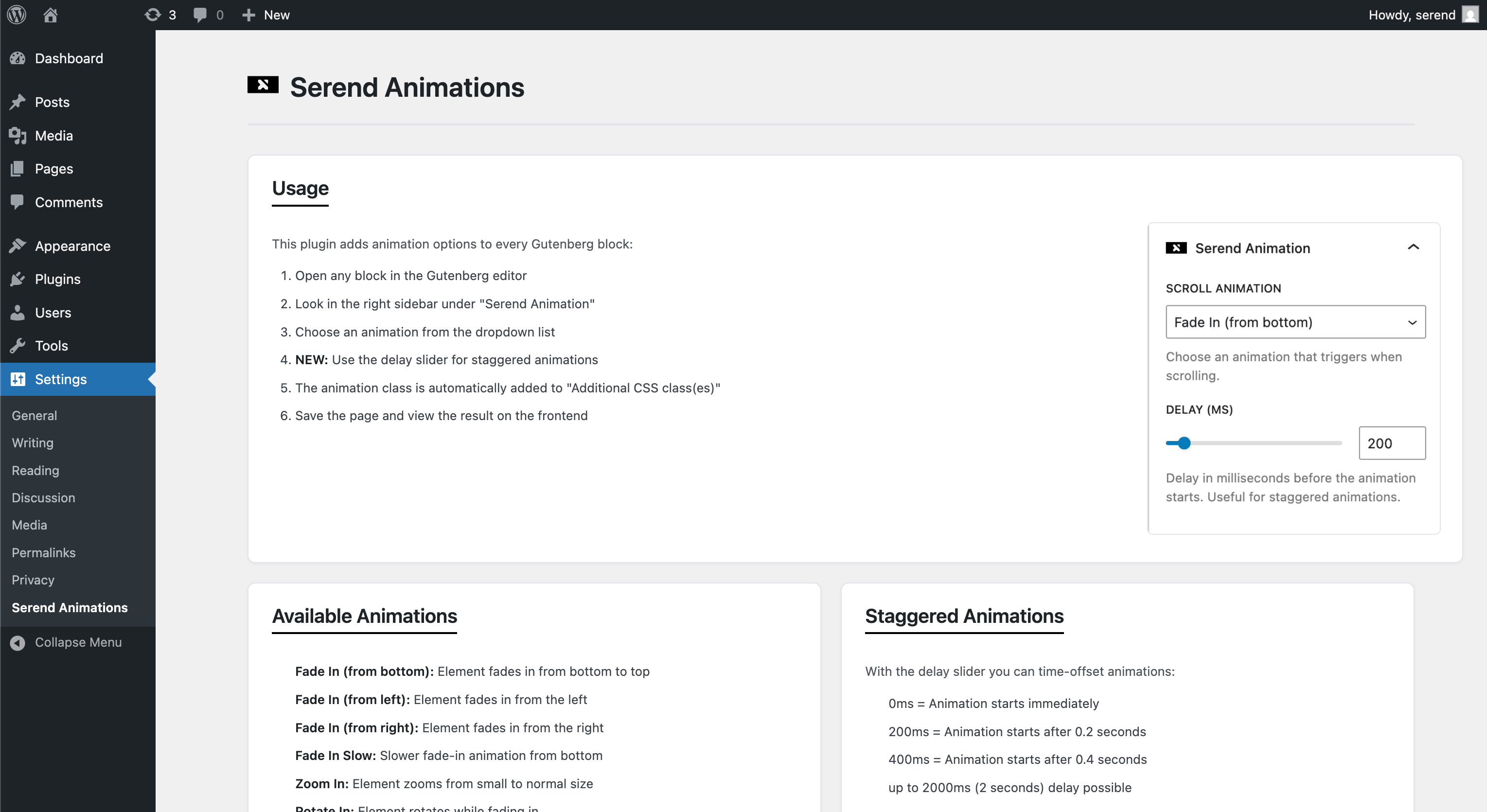Collapse the Serend Animation panel with the chevron
Screen dimensions: 1487x812
pyautogui.click(x=1414, y=247)
